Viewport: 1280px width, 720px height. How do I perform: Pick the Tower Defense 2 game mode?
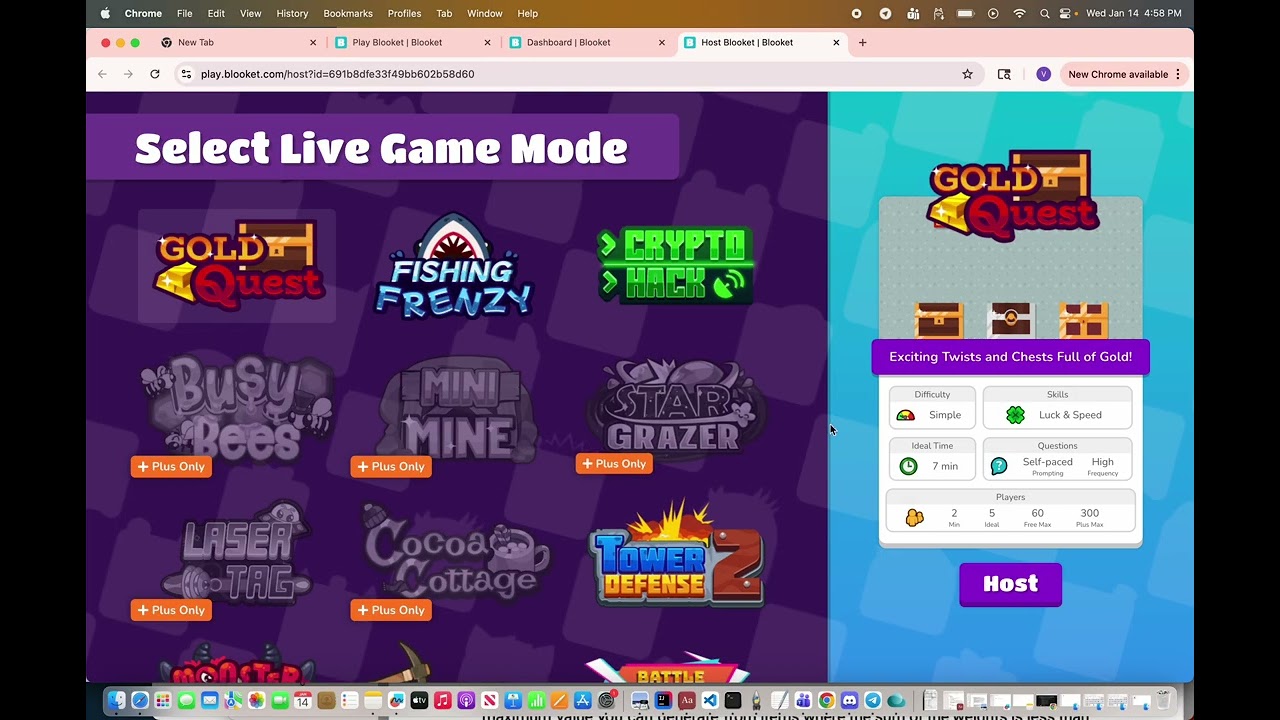tap(677, 555)
